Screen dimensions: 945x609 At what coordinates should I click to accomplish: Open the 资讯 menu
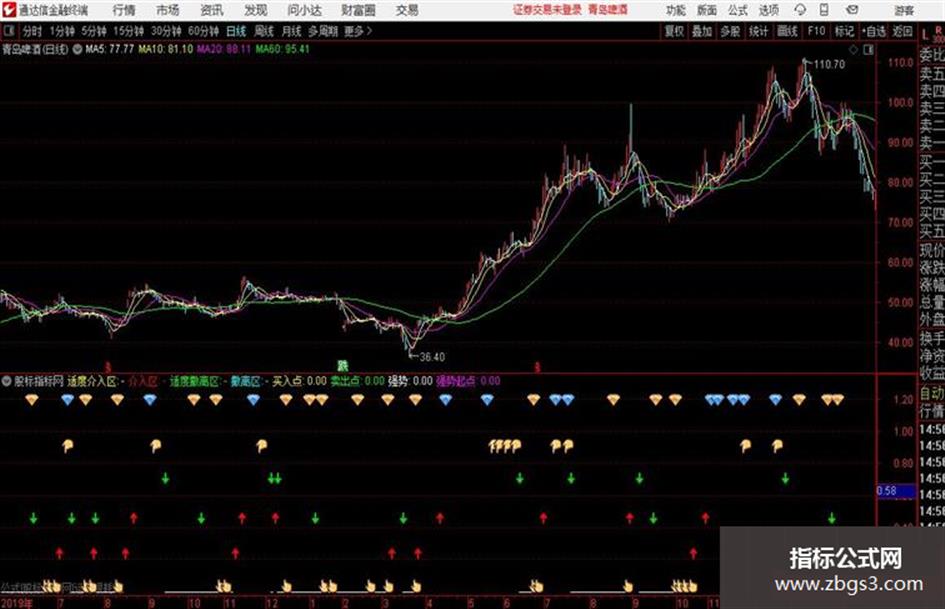point(212,10)
